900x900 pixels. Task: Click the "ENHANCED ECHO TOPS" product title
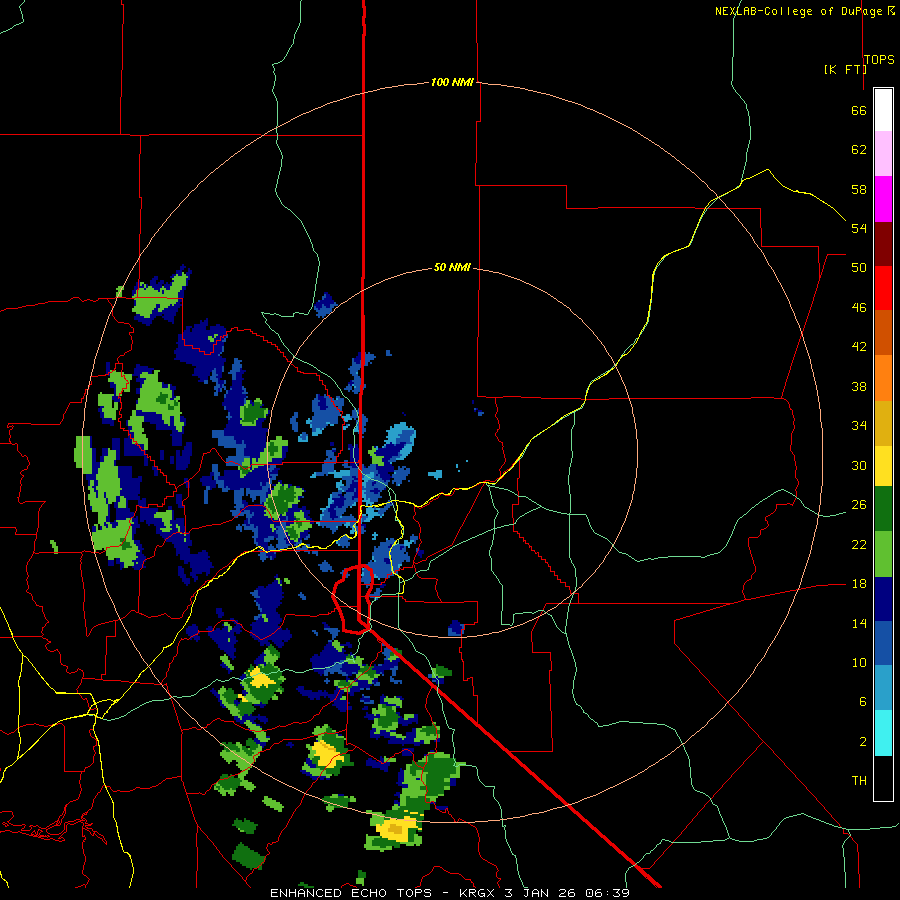pos(351,893)
